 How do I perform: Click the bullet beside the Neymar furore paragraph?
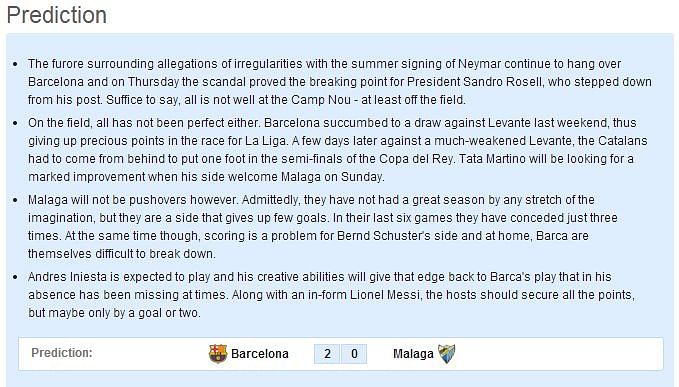(16, 64)
